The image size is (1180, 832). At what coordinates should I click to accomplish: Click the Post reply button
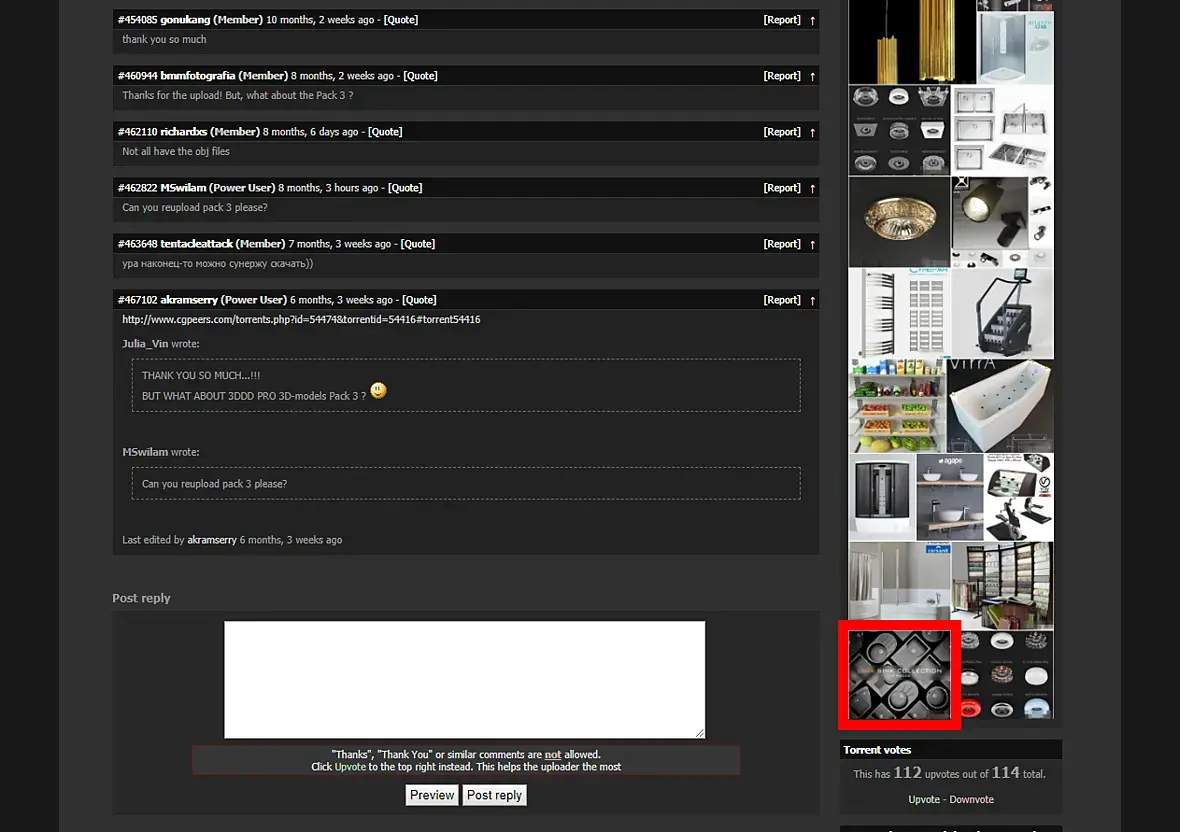click(x=494, y=795)
